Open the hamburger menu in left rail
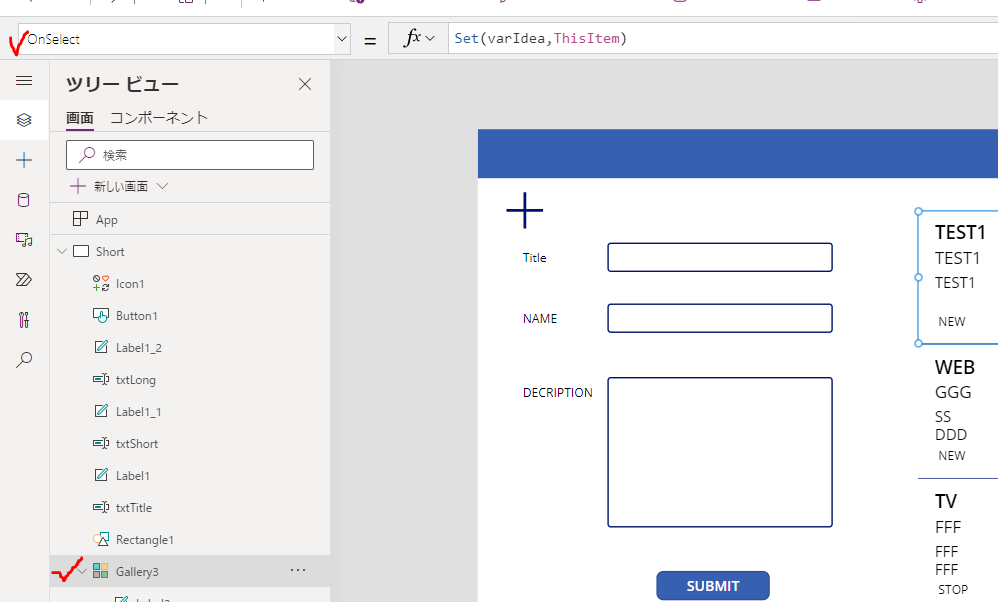Image resolution: width=998 pixels, height=602 pixels. [24, 81]
